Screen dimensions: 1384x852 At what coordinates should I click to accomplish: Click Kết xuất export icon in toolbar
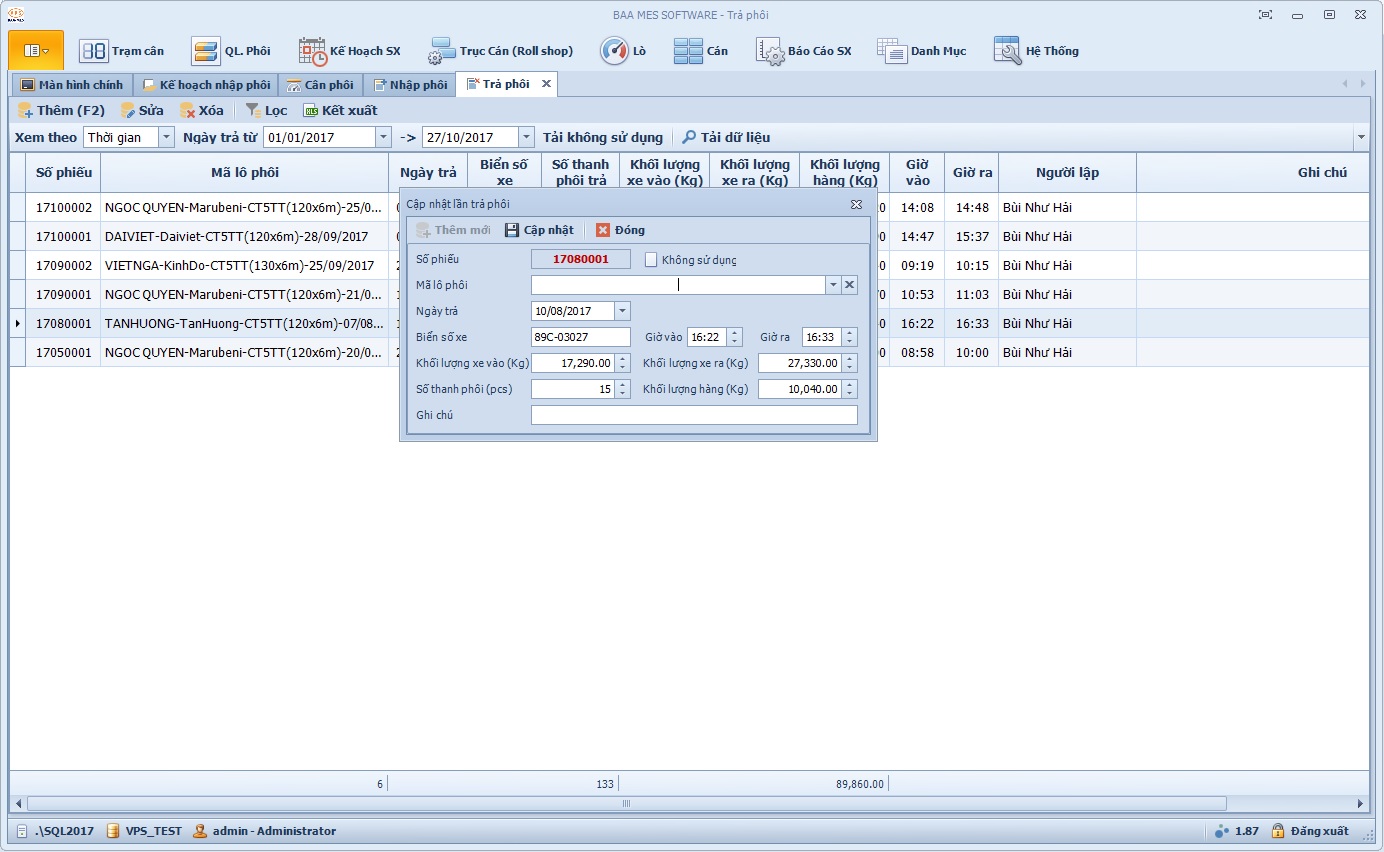pyautogui.click(x=340, y=111)
